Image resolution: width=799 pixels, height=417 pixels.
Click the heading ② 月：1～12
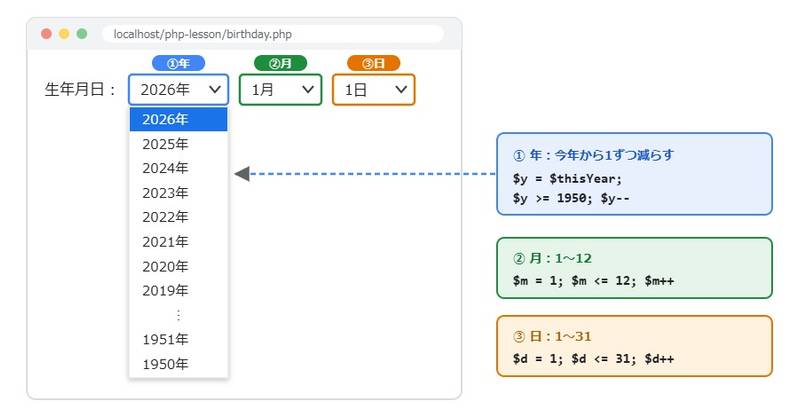click(x=552, y=258)
